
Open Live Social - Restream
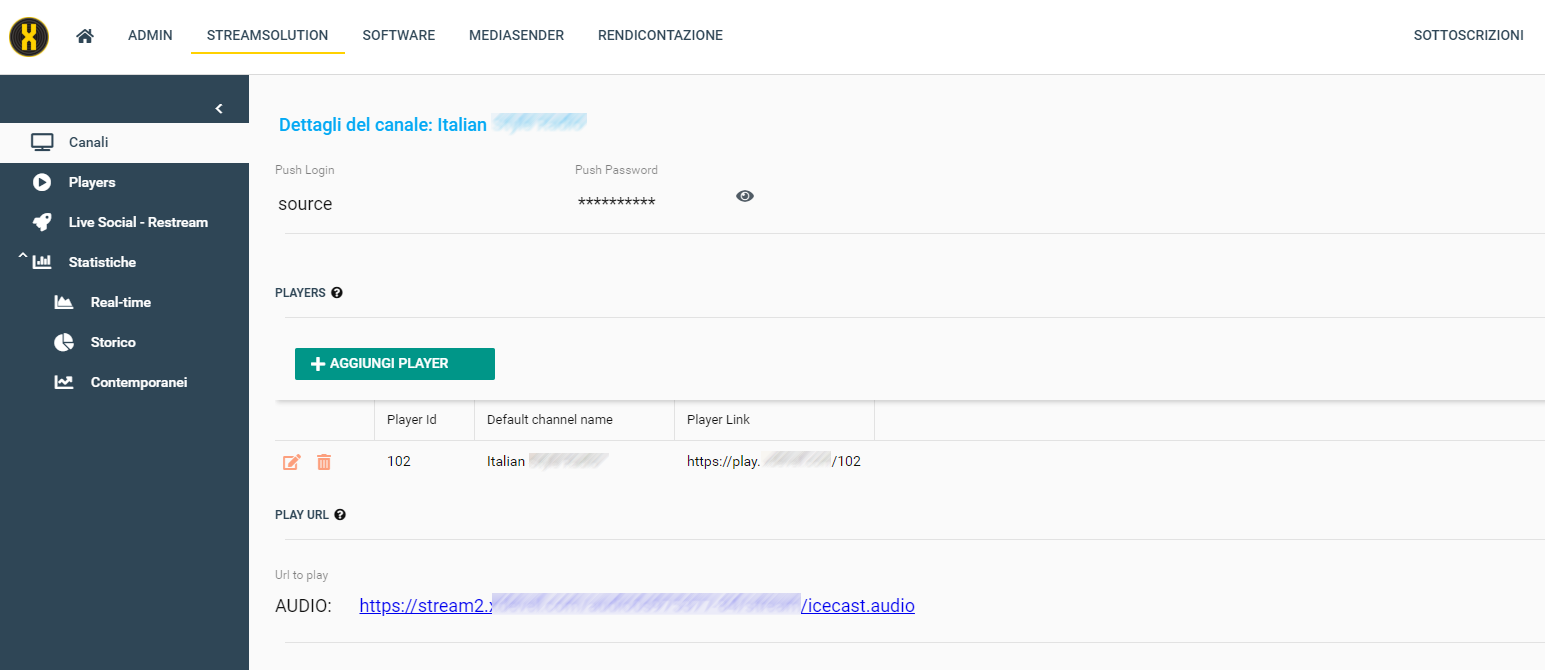(124, 222)
